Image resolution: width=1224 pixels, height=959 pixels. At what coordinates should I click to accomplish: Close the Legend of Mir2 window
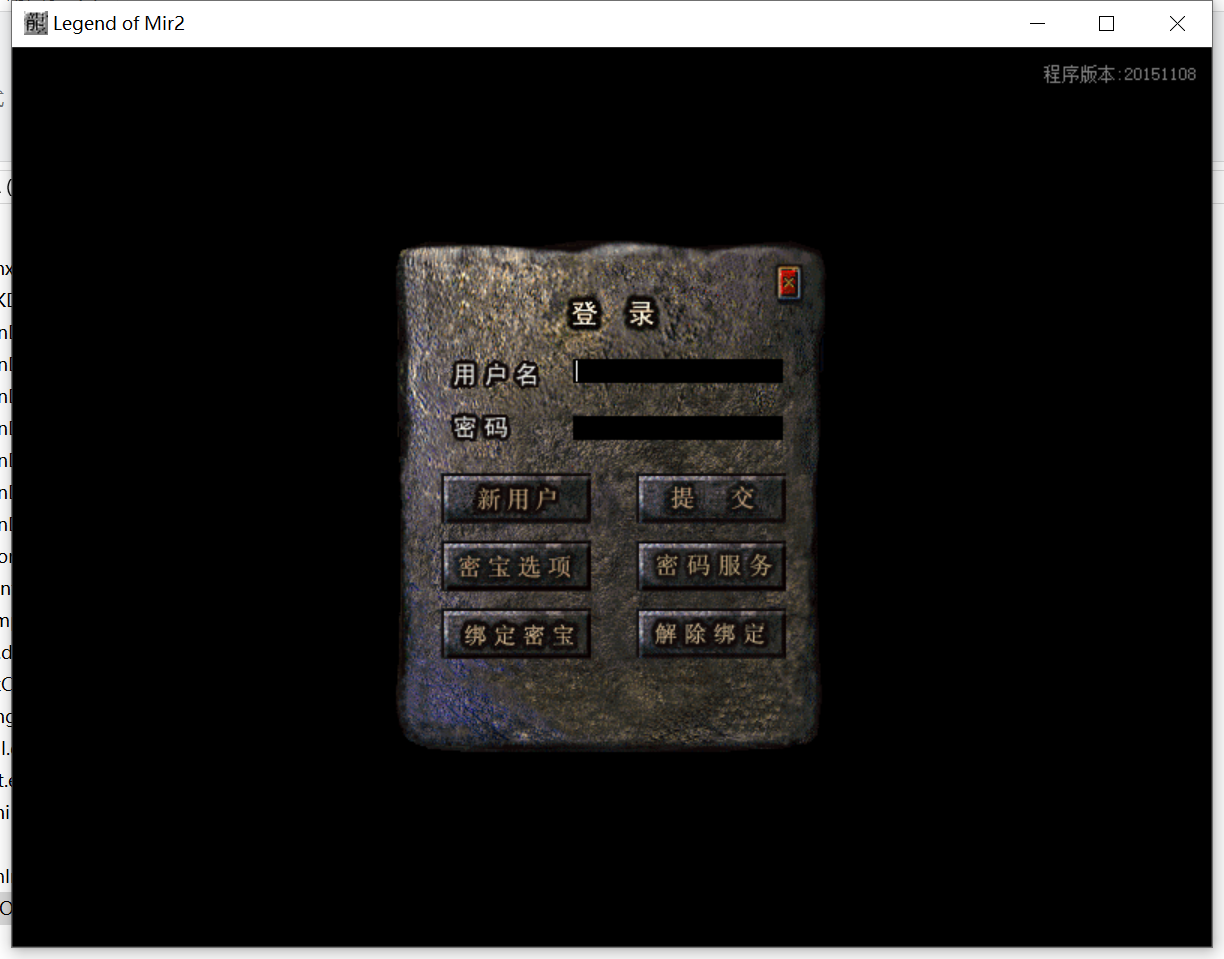point(1177,24)
